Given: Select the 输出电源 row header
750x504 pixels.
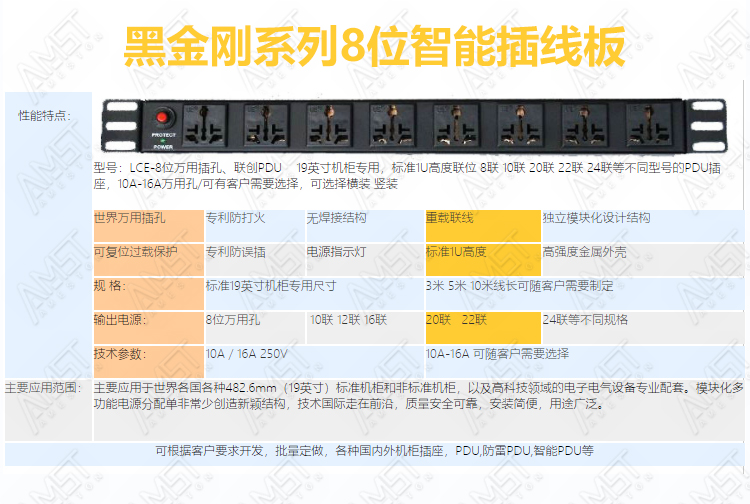Looking at the screenshot, I should point(149,328).
